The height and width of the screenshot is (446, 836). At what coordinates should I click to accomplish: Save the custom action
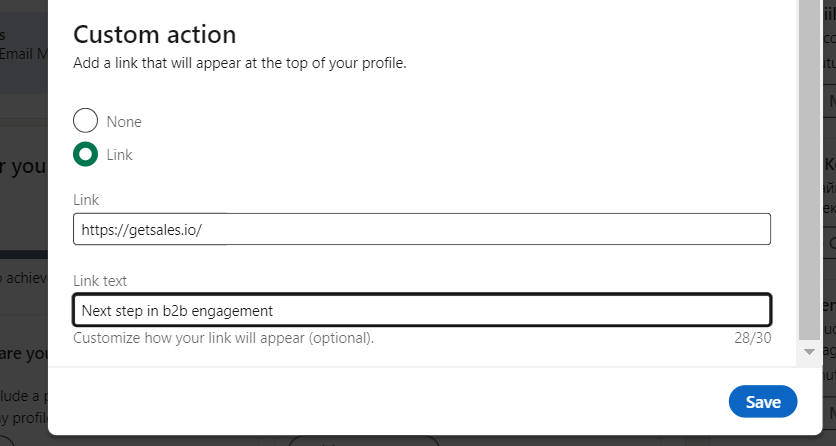tap(762, 401)
